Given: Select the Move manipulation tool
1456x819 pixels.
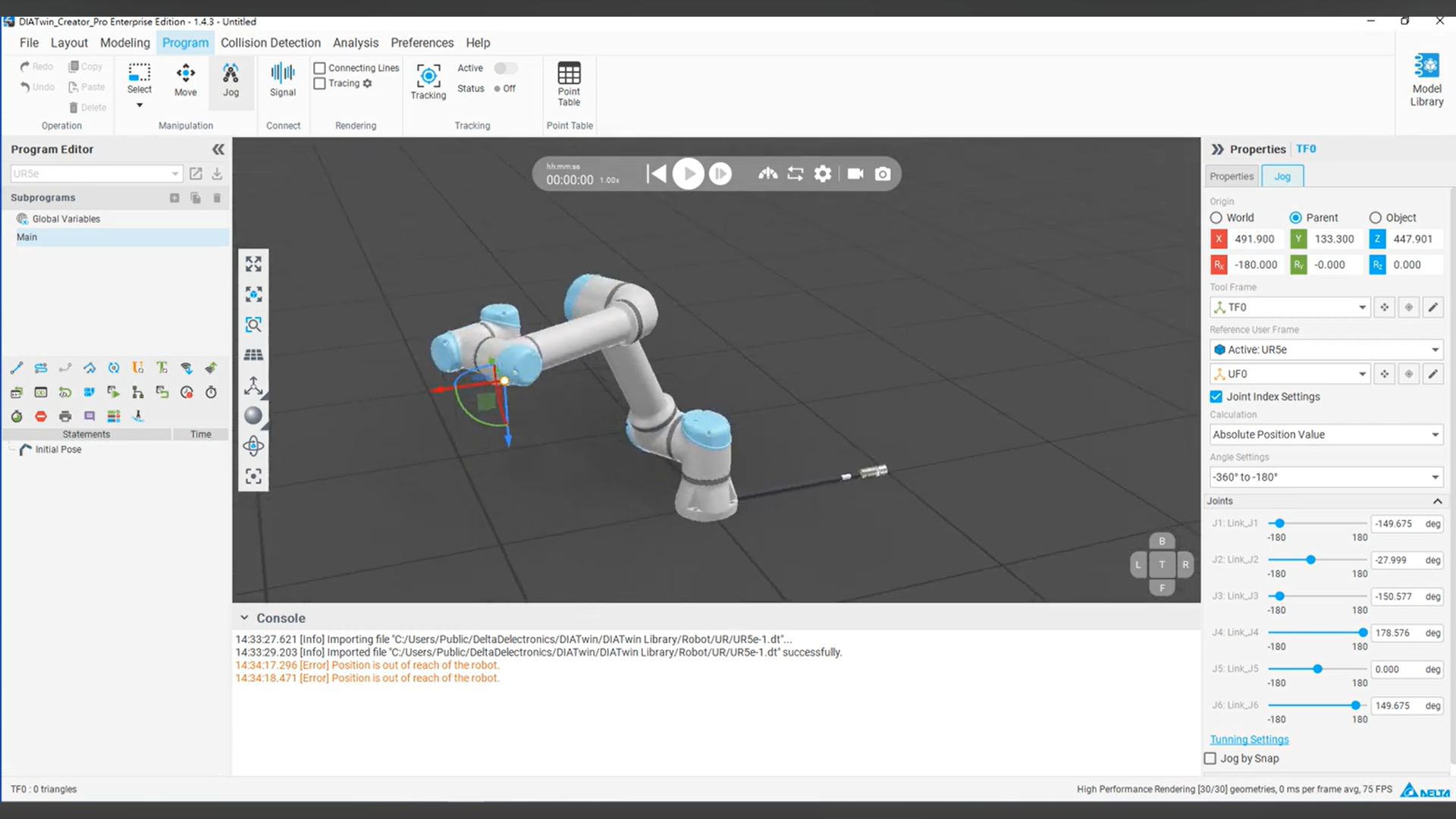Looking at the screenshot, I should click(x=186, y=80).
